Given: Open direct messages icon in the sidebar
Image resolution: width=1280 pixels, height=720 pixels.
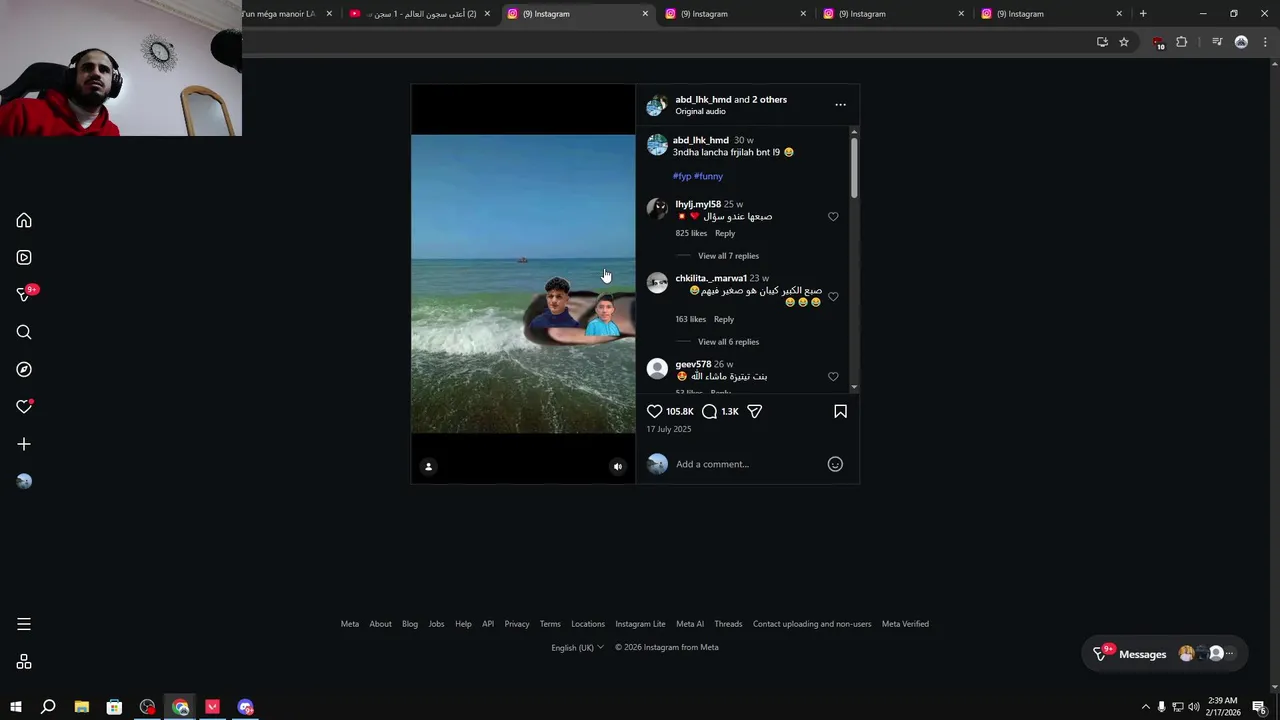Looking at the screenshot, I should [24, 294].
